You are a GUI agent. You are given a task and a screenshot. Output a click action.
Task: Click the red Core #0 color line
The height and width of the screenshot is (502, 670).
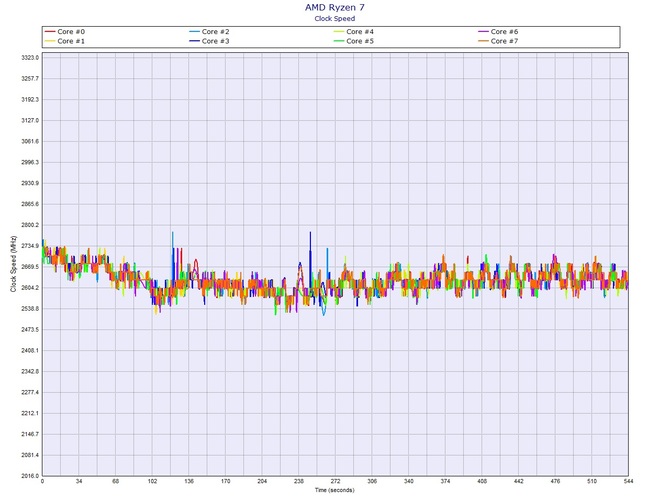(50, 32)
